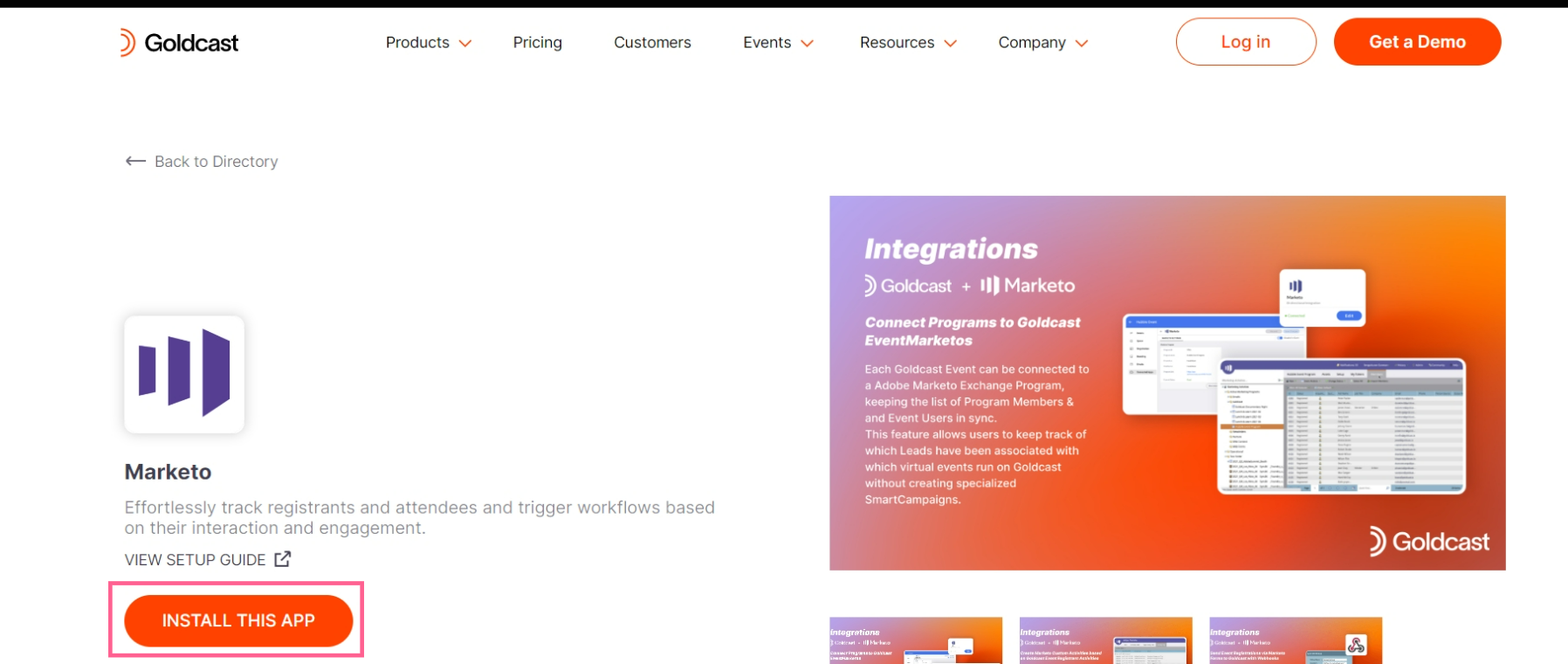Go to the Customers page
1568x664 pixels.
pos(652,42)
